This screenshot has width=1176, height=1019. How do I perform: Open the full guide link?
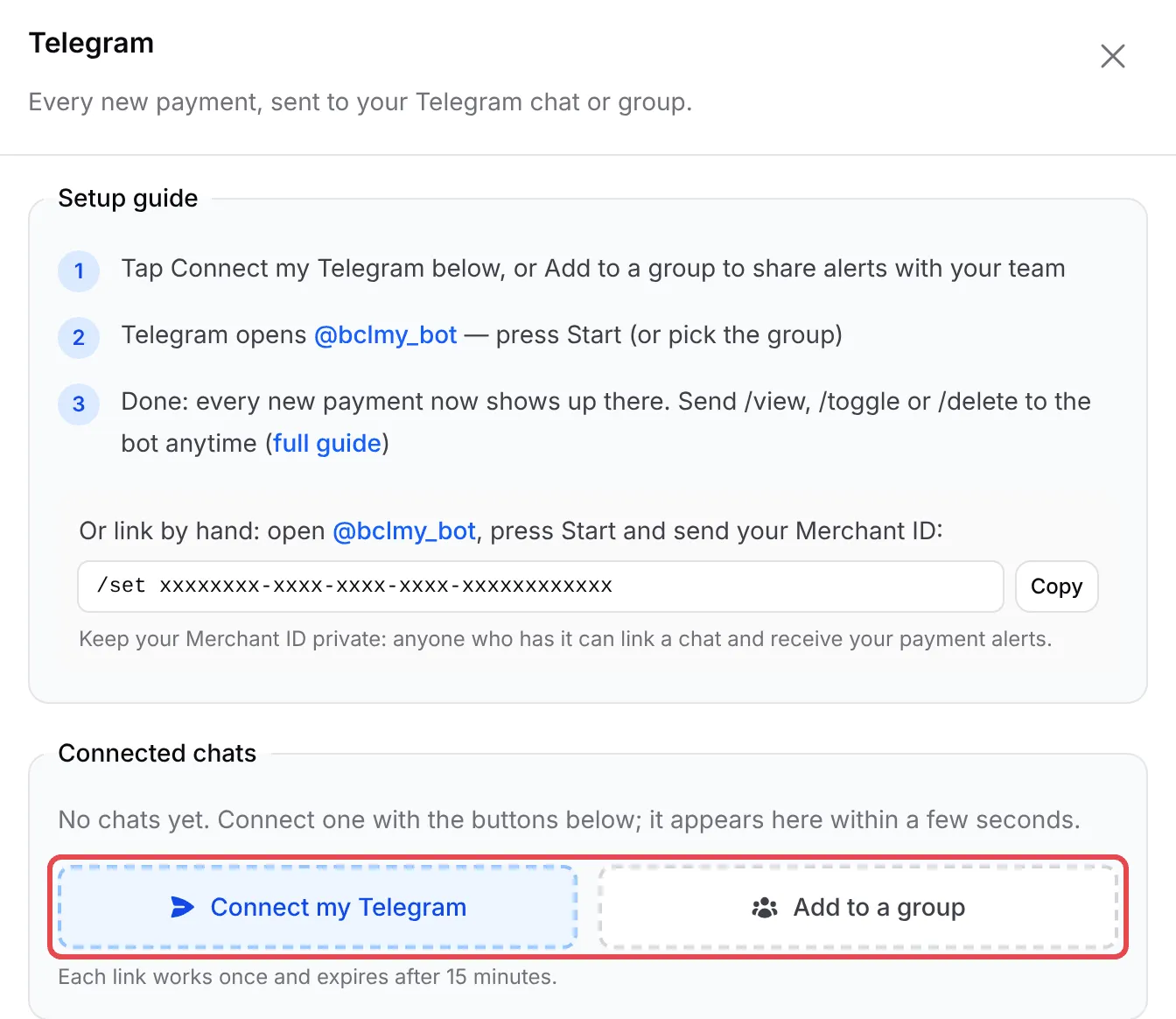tap(327, 444)
